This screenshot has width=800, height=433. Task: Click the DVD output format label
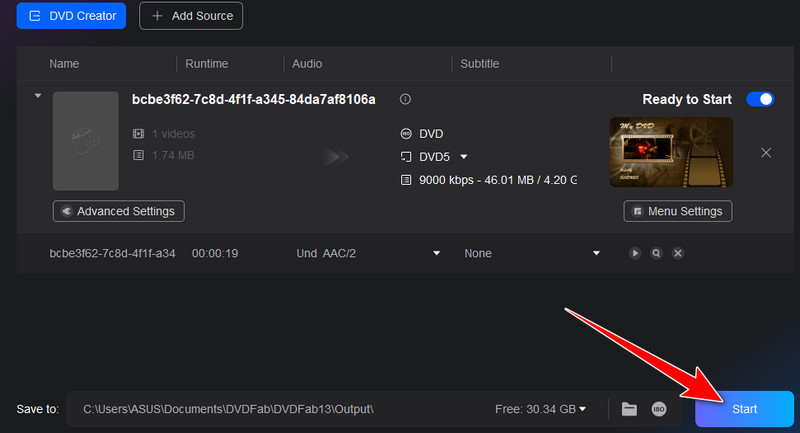431,134
